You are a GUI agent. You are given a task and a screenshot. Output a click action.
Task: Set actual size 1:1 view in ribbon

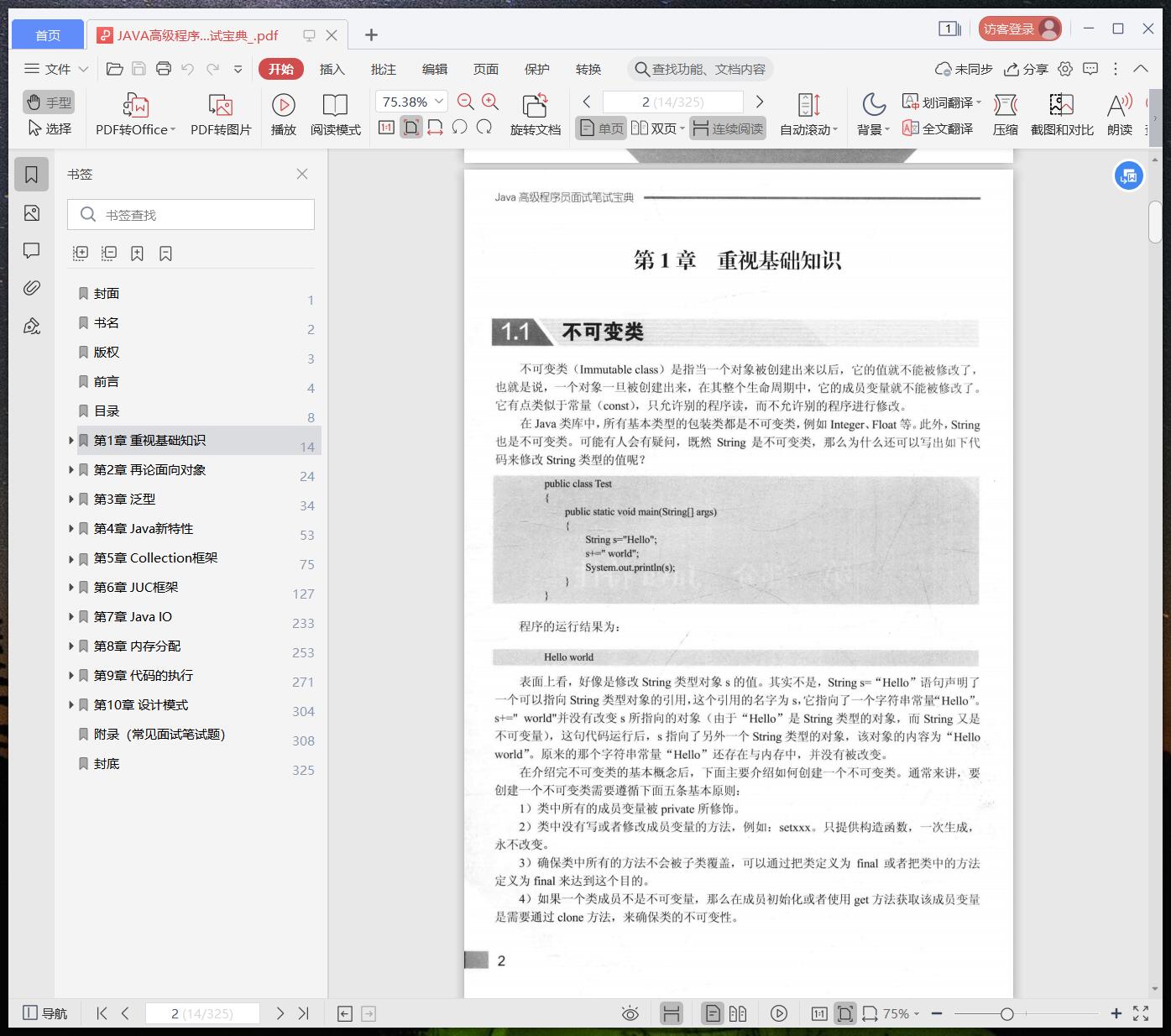(386, 128)
